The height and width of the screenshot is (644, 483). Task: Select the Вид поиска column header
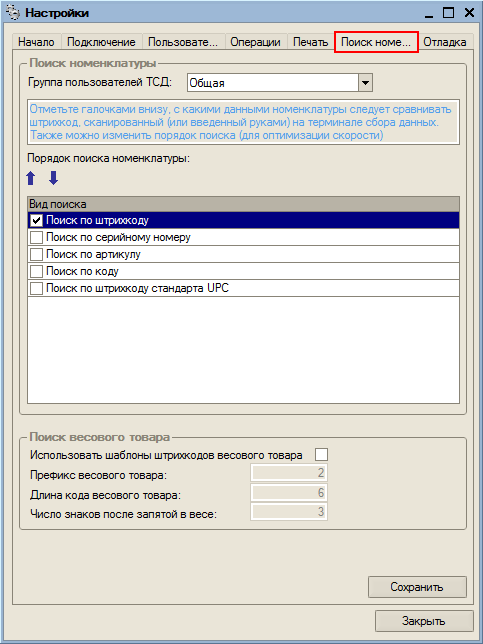[243, 204]
